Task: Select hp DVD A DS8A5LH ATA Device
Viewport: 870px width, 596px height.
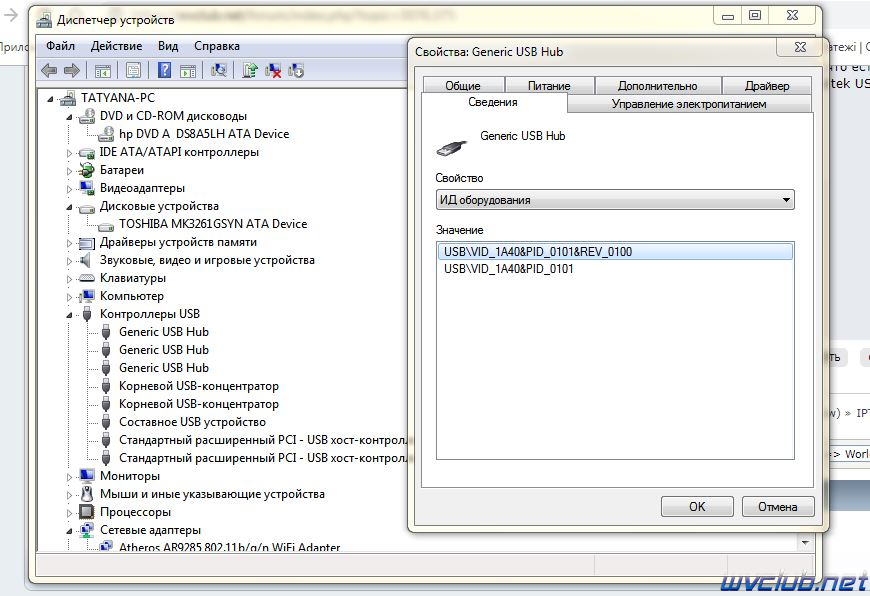Action: 204,134
